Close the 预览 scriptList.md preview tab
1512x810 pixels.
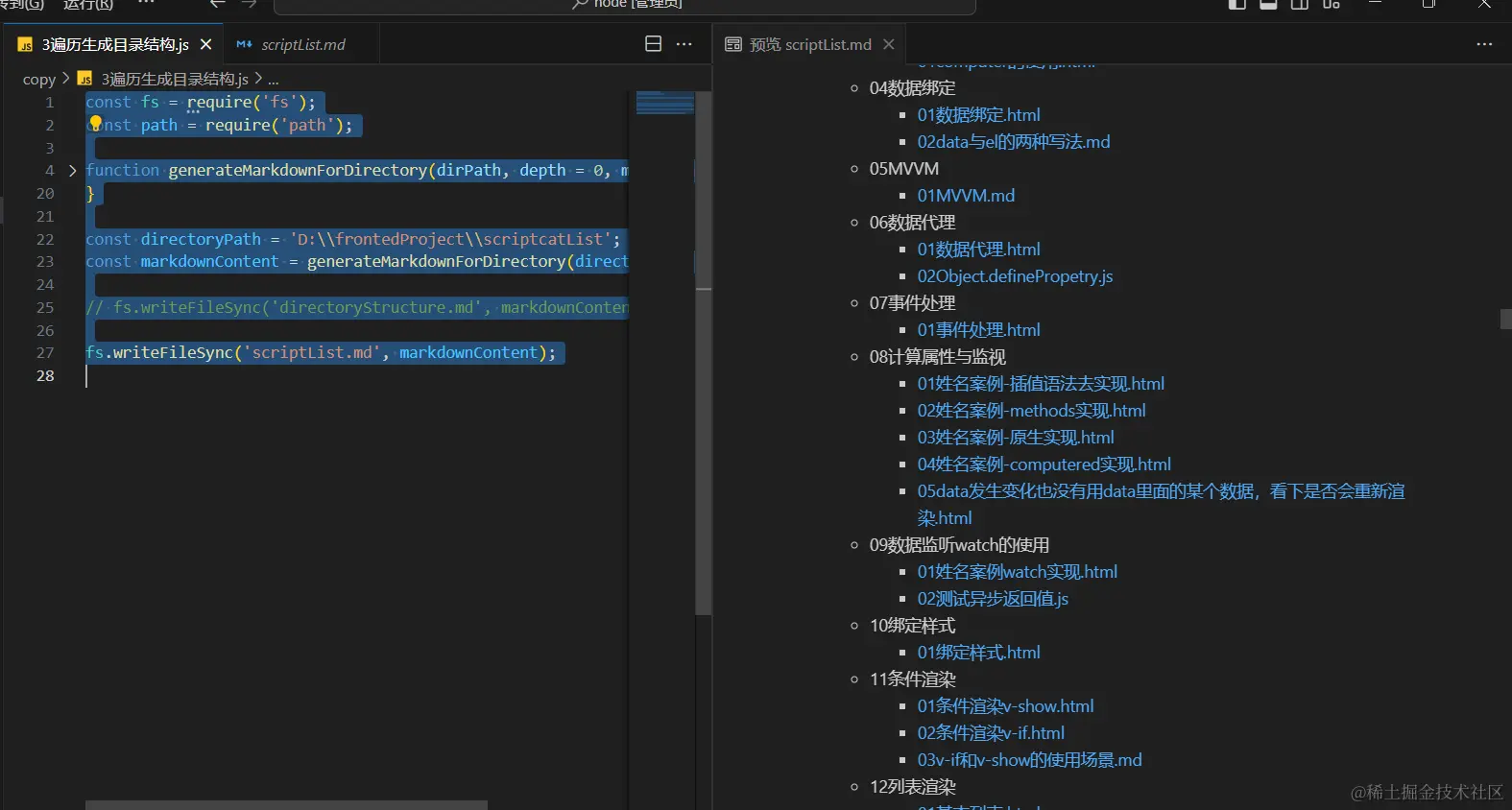click(889, 44)
